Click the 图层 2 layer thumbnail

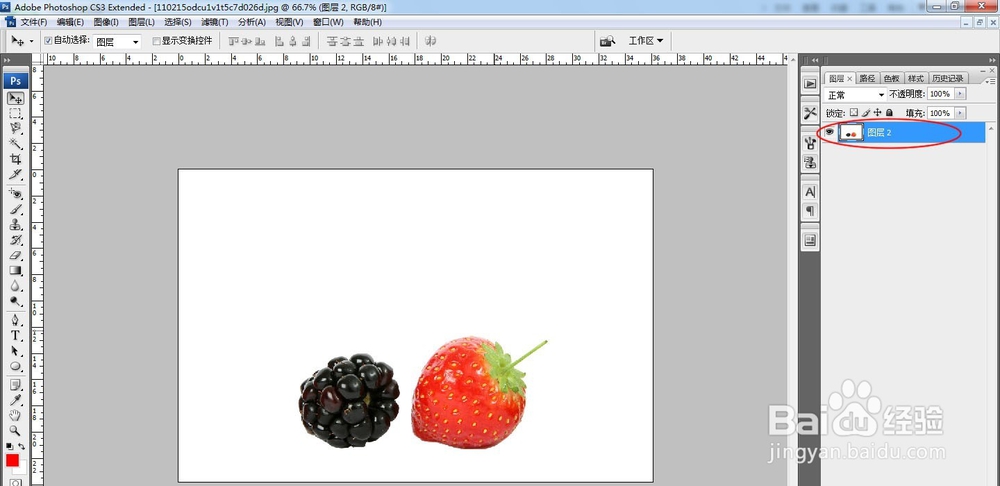coord(851,132)
